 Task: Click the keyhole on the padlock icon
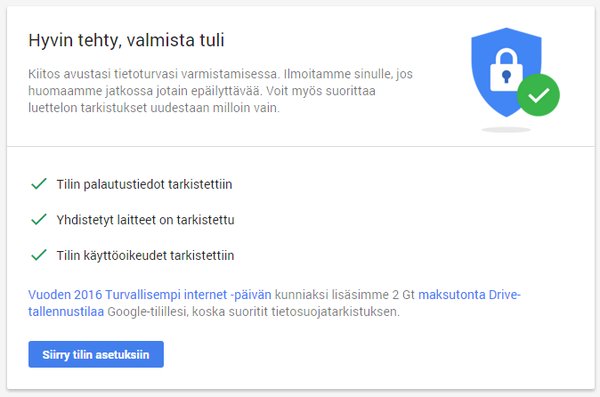[x=506, y=76]
